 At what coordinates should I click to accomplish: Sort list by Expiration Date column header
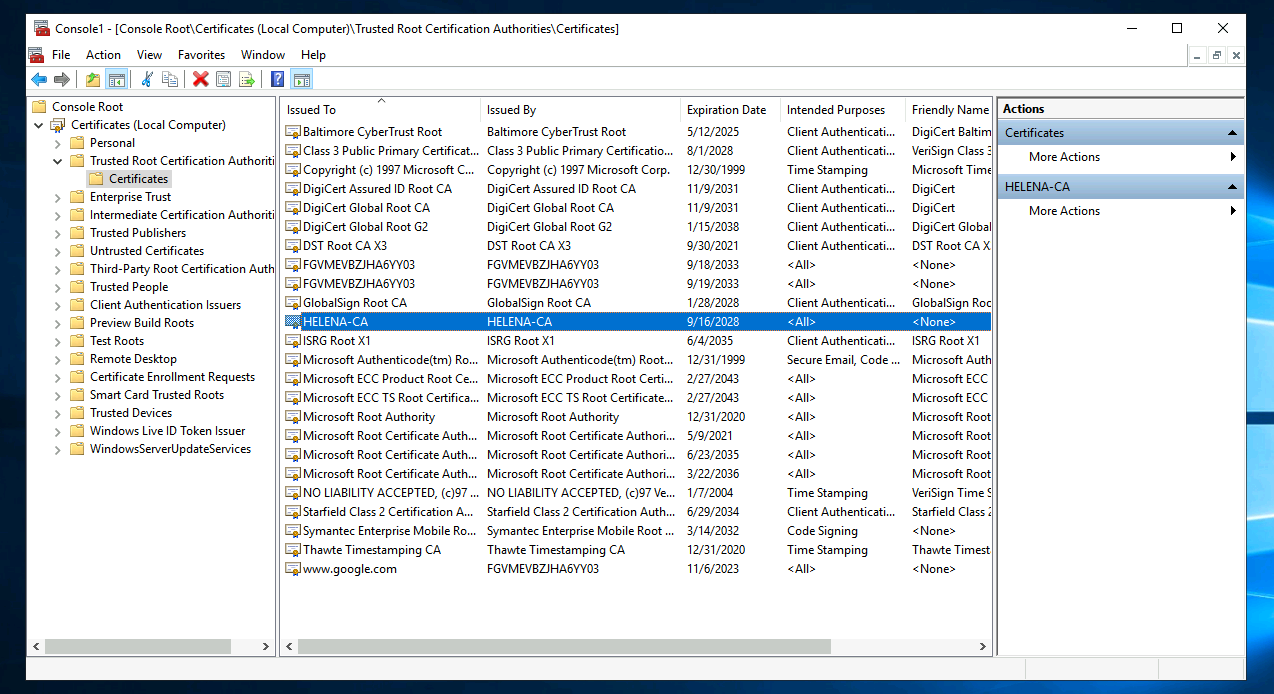726,110
